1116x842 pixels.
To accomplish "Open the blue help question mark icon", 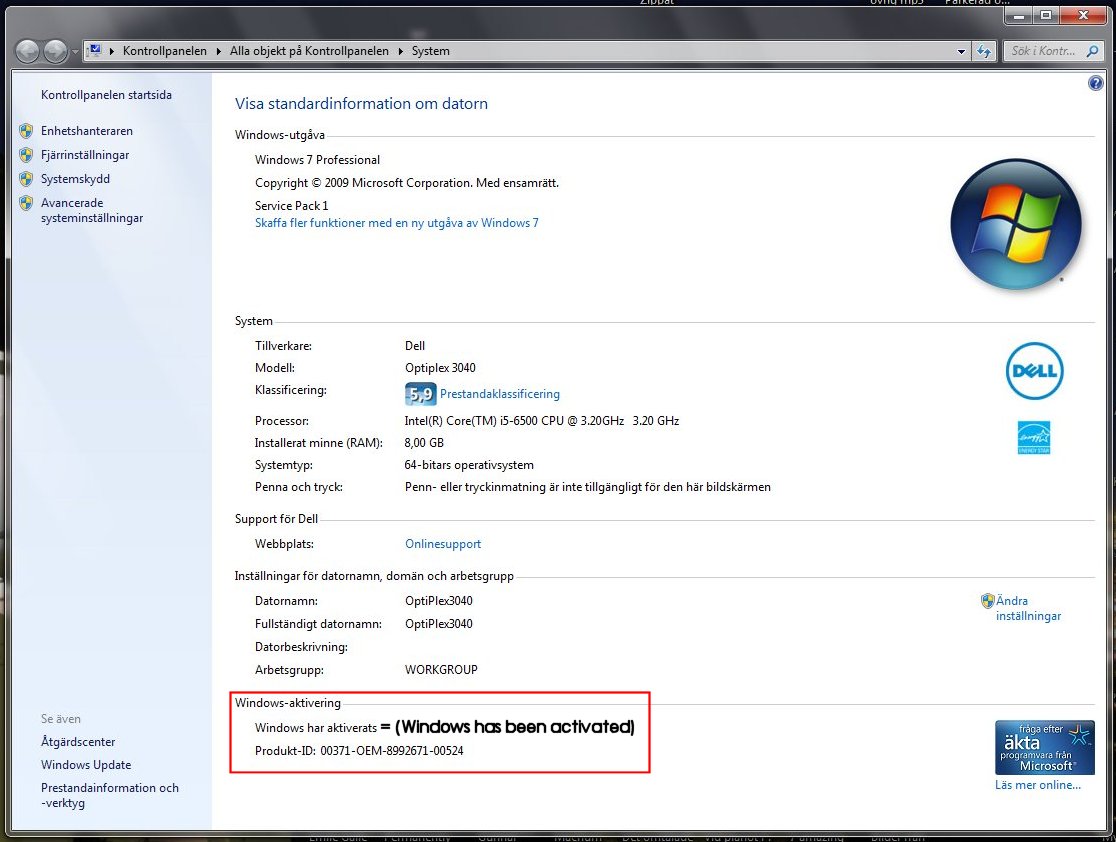I will tap(1095, 83).
